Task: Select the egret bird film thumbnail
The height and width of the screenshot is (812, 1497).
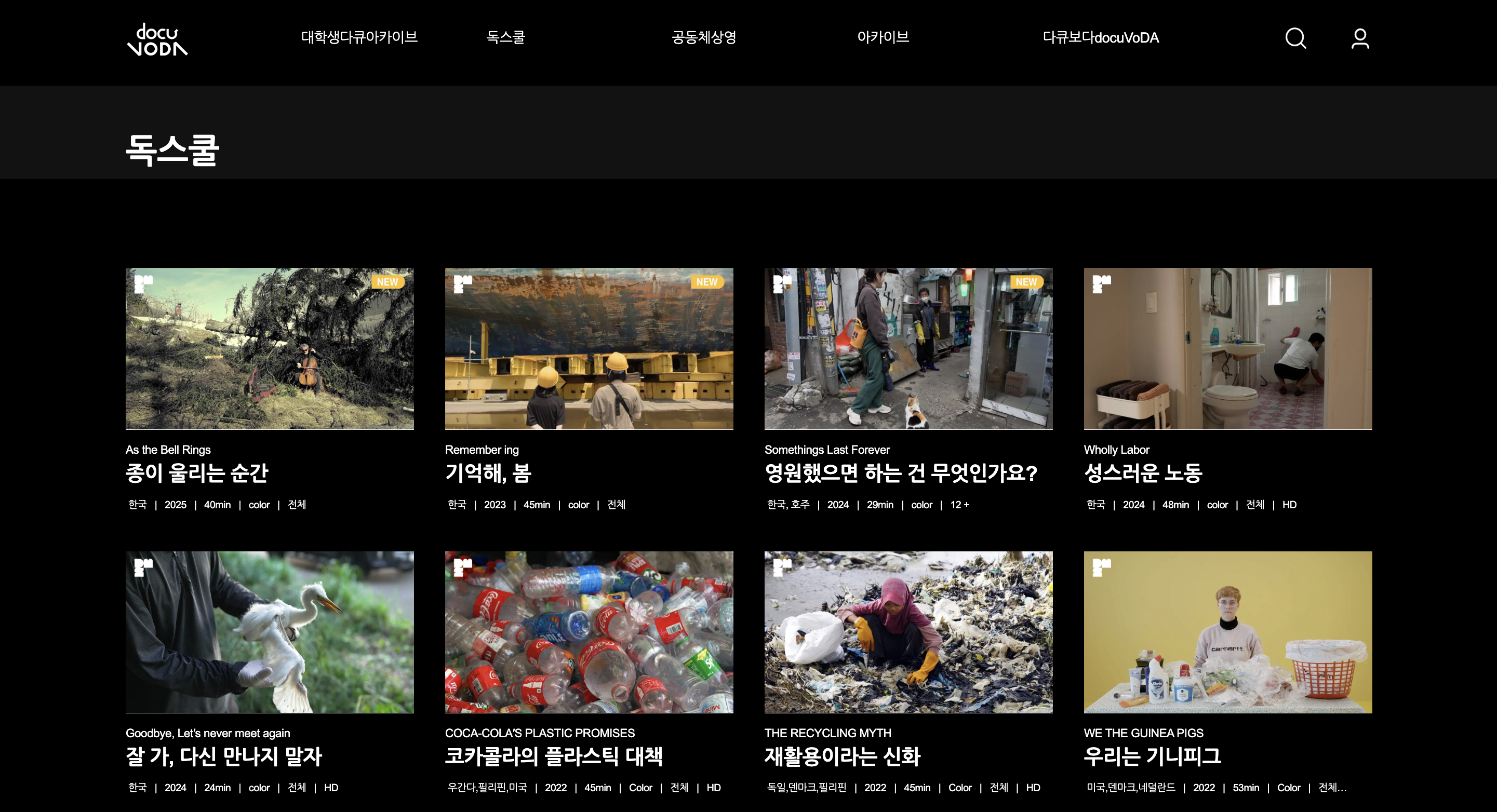Action: click(x=270, y=632)
